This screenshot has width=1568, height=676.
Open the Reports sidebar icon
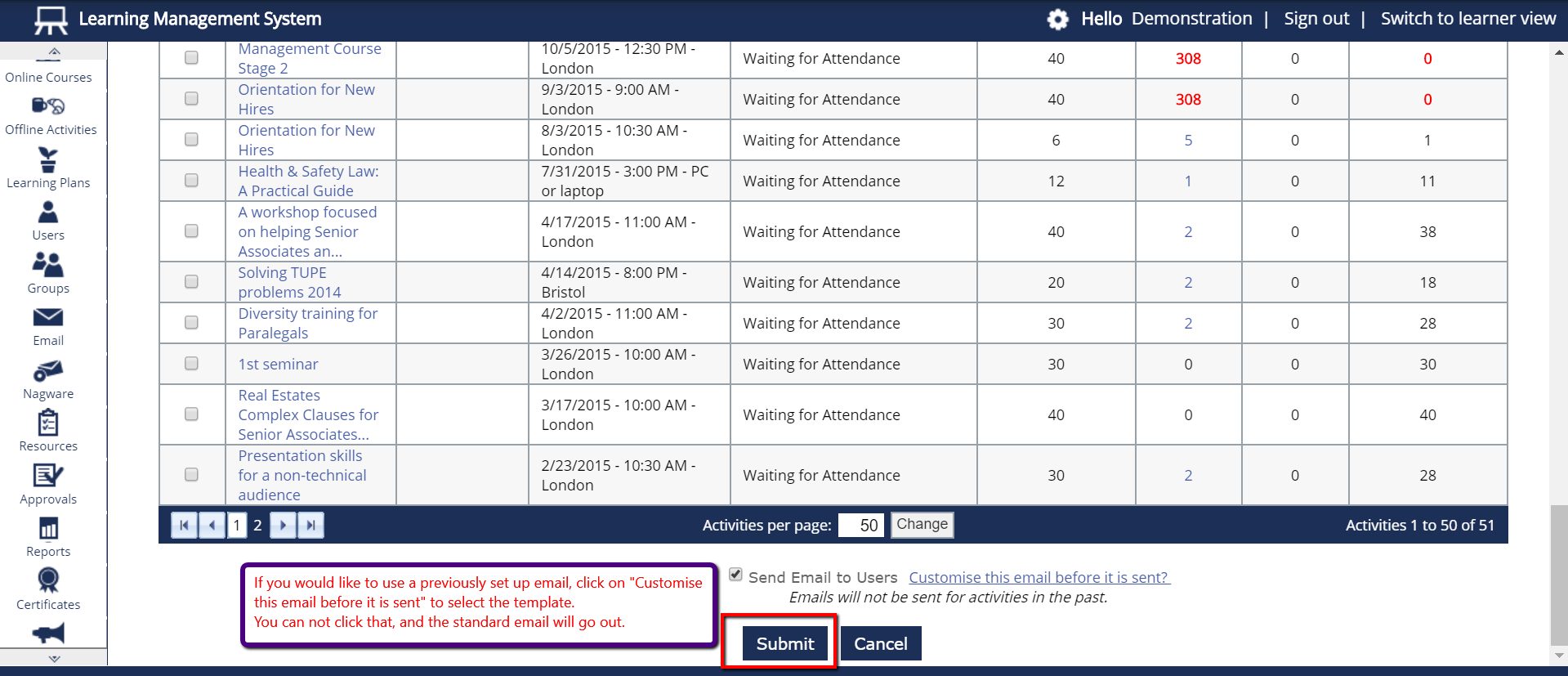pos(48,529)
